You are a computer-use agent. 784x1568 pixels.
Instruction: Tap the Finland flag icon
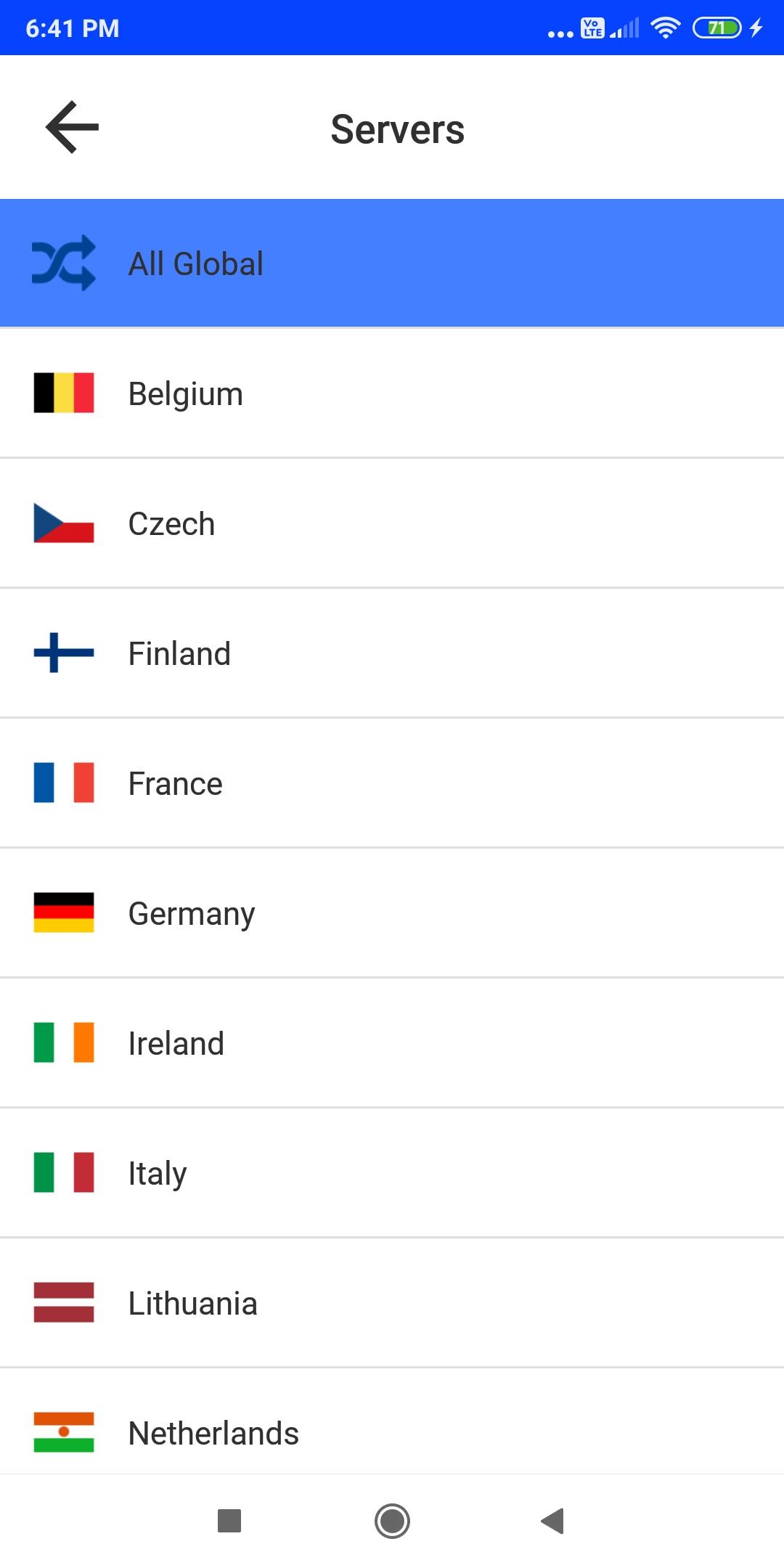click(x=64, y=653)
